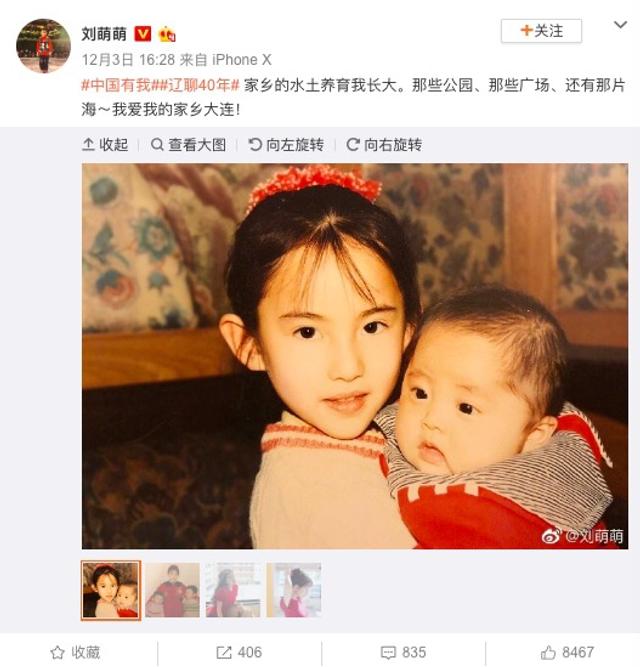
Task: Toggle the thumbs-up like showing 8467
Action: pyautogui.click(x=567, y=652)
